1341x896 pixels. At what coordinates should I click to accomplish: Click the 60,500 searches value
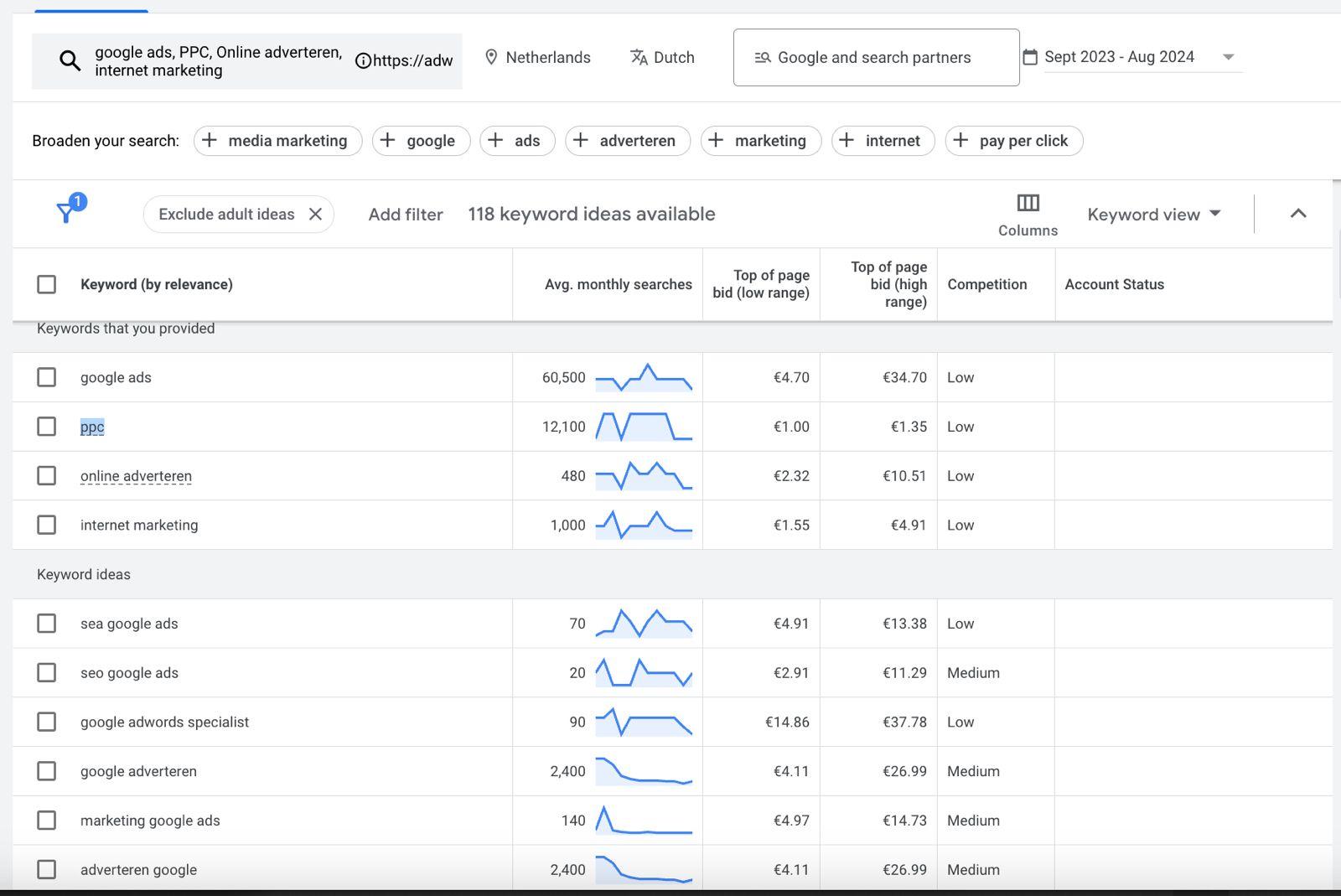click(x=564, y=377)
